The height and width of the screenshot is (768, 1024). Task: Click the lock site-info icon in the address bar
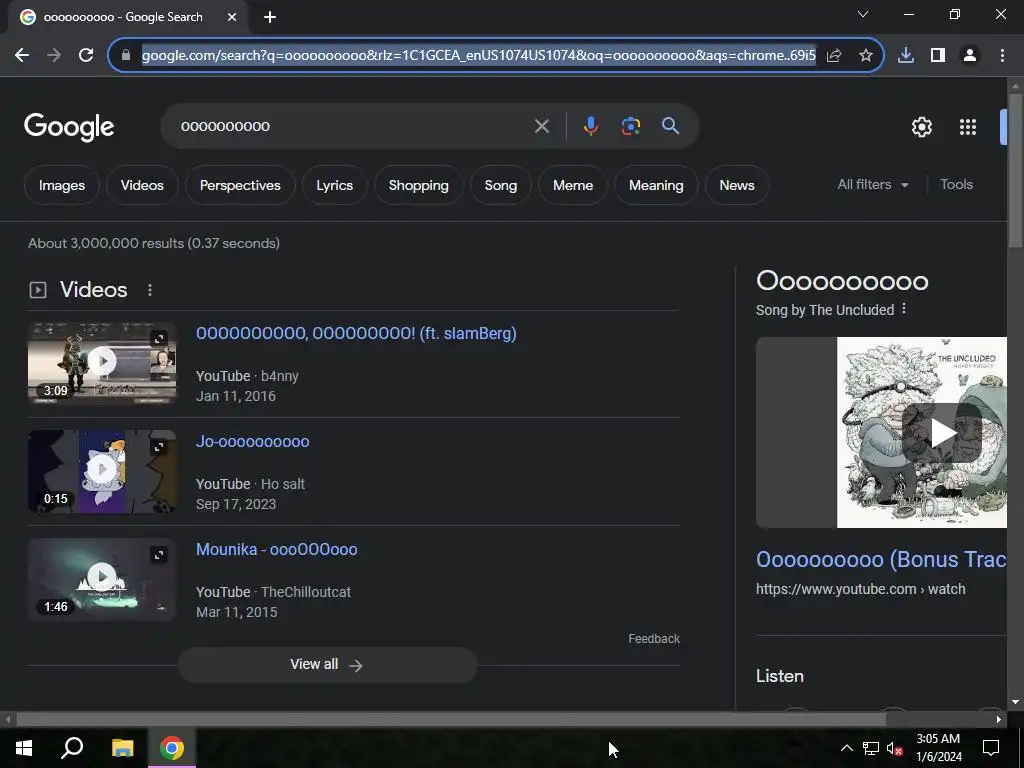[x=126, y=56]
